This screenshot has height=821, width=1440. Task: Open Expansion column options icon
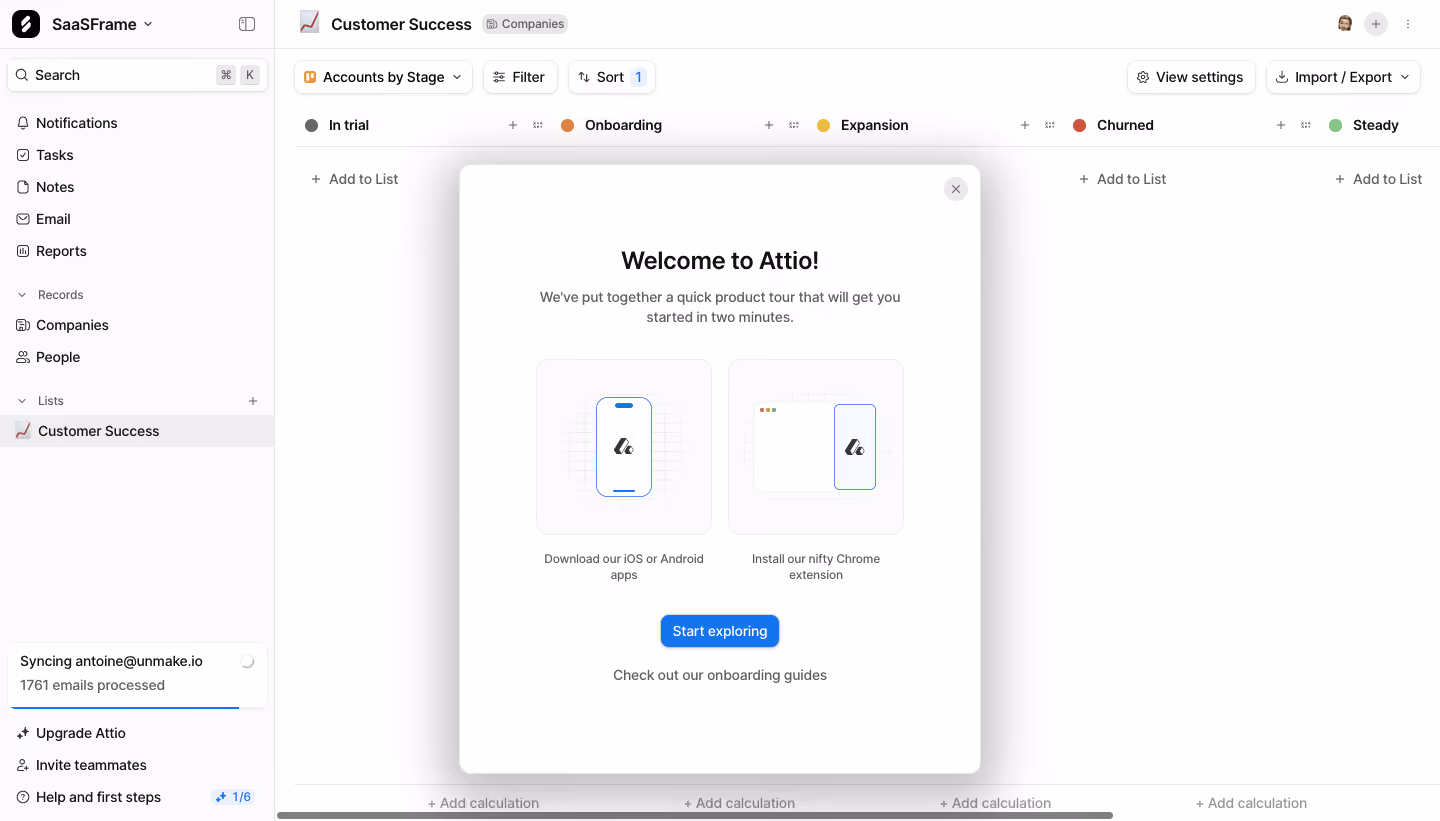1050,125
